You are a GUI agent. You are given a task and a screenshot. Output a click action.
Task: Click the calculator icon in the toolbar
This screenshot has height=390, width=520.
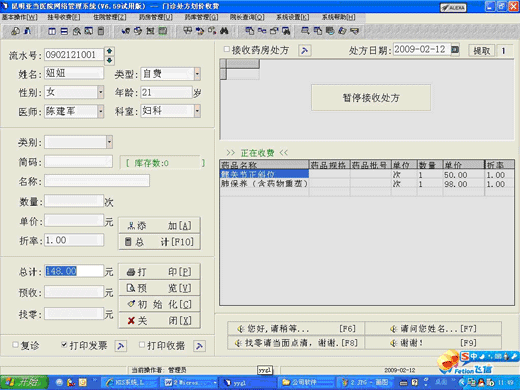(101, 31)
